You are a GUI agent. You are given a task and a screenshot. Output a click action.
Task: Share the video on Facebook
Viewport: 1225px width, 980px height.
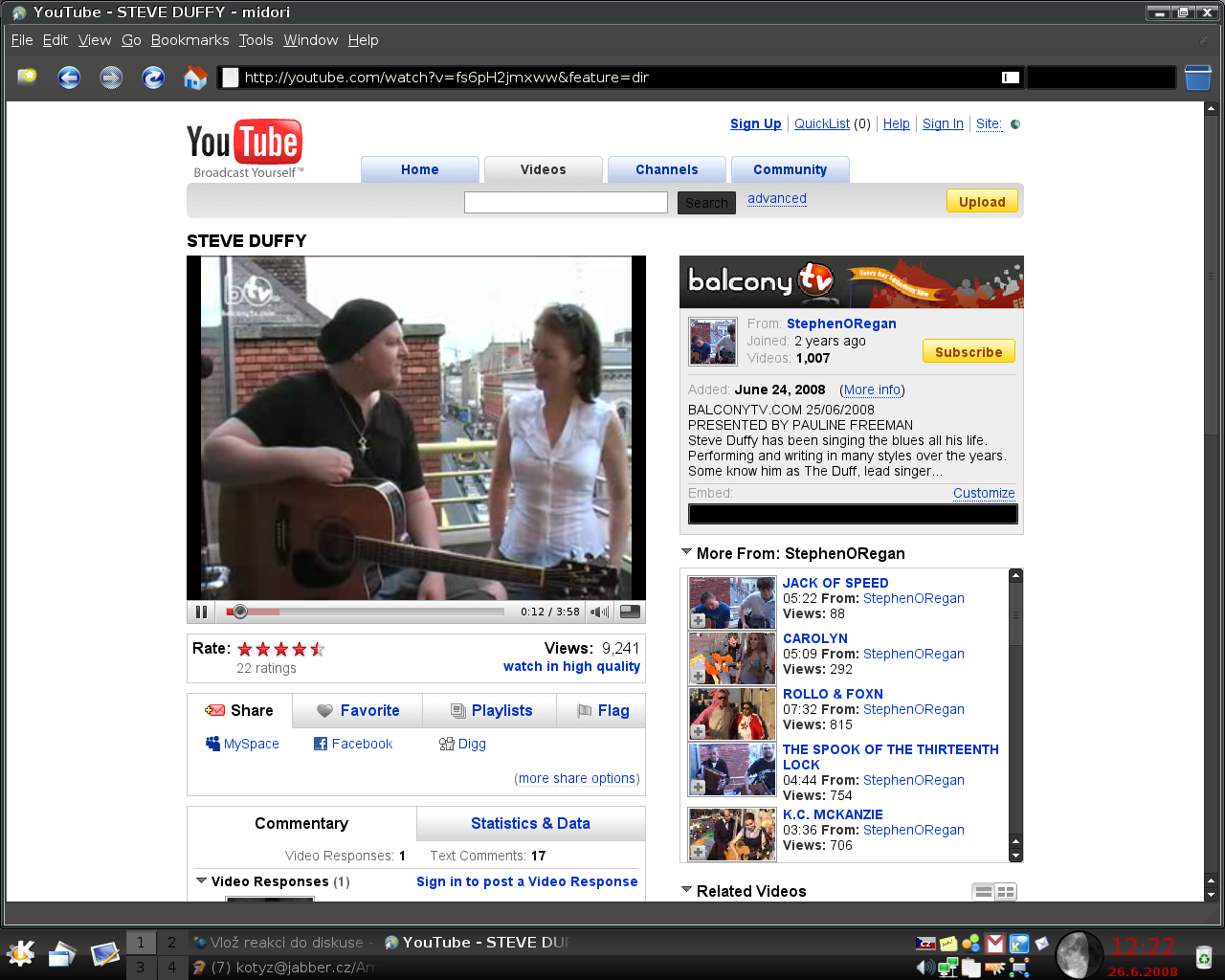[x=353, y=744]
